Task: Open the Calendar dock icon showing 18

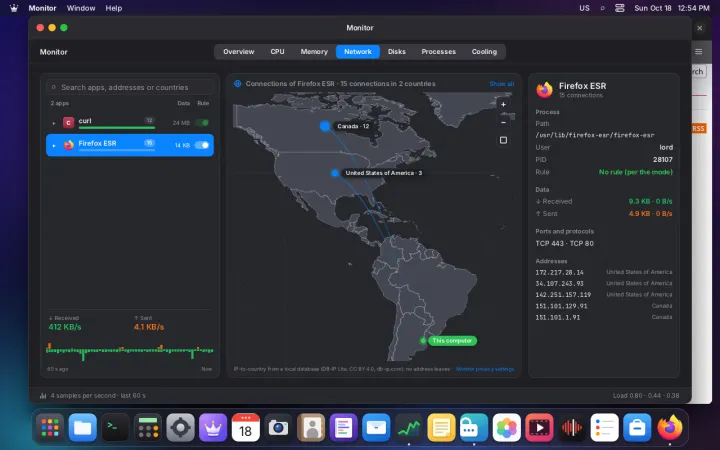Action: (246, 428)
